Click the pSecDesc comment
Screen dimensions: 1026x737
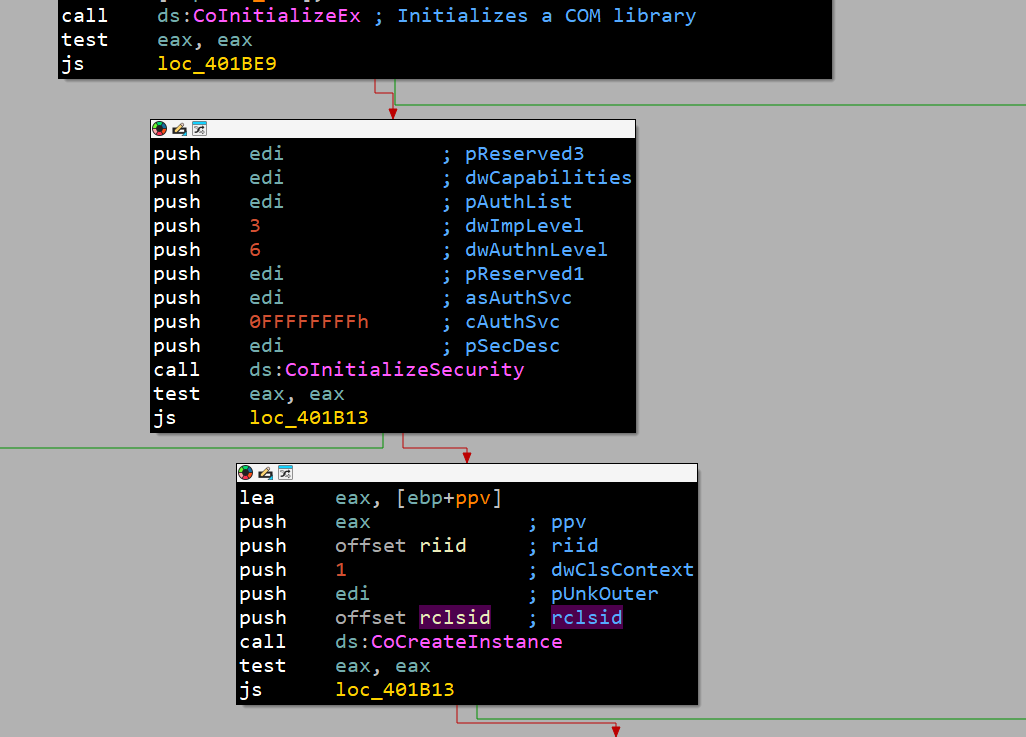512,346
